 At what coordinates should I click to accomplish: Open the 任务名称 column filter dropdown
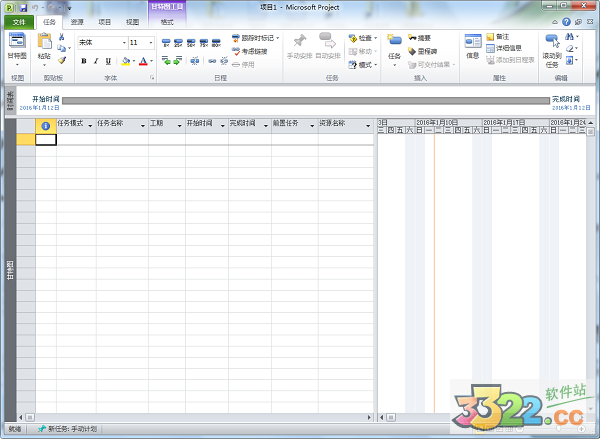(143, 125)
